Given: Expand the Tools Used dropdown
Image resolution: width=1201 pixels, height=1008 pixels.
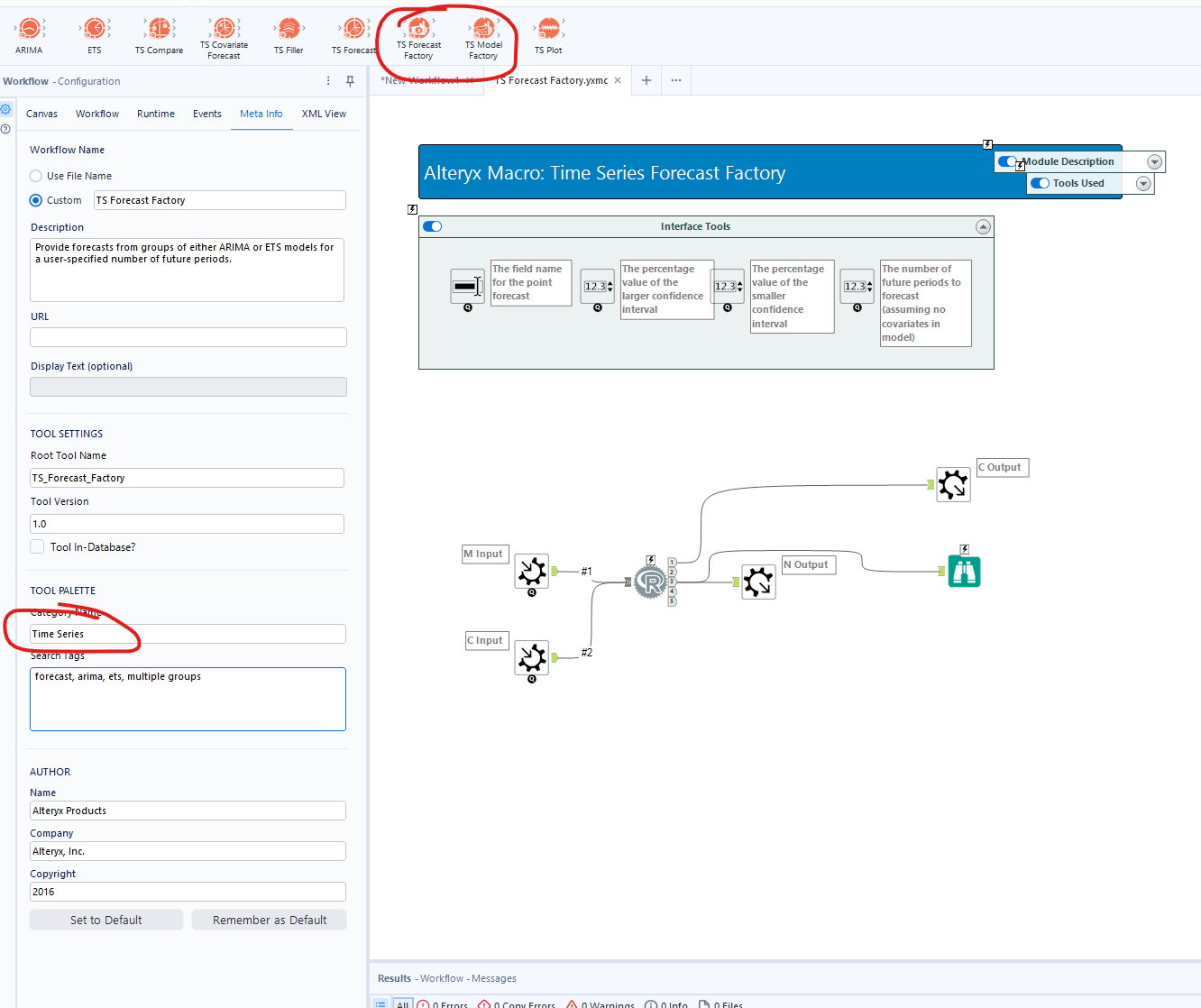Looking at the screenshot, I should click(x=1142, y=183).
